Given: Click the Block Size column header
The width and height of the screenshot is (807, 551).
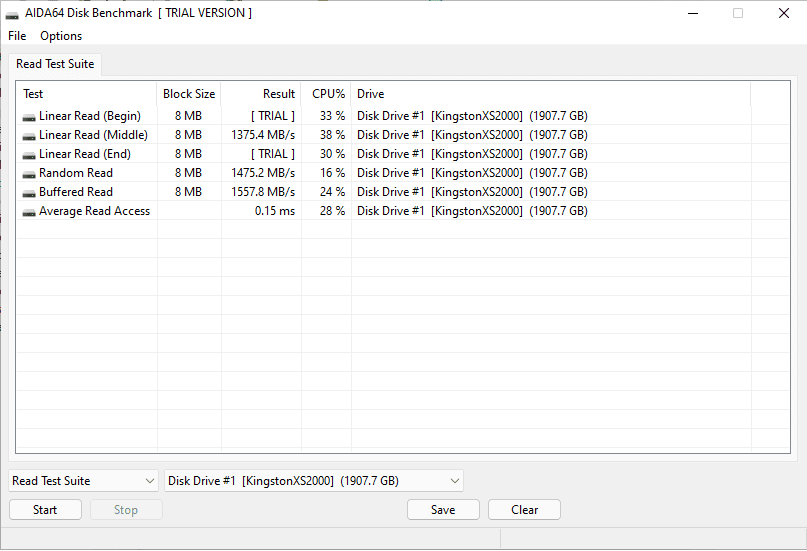Looking at the screenshot, I should point(189,94).
